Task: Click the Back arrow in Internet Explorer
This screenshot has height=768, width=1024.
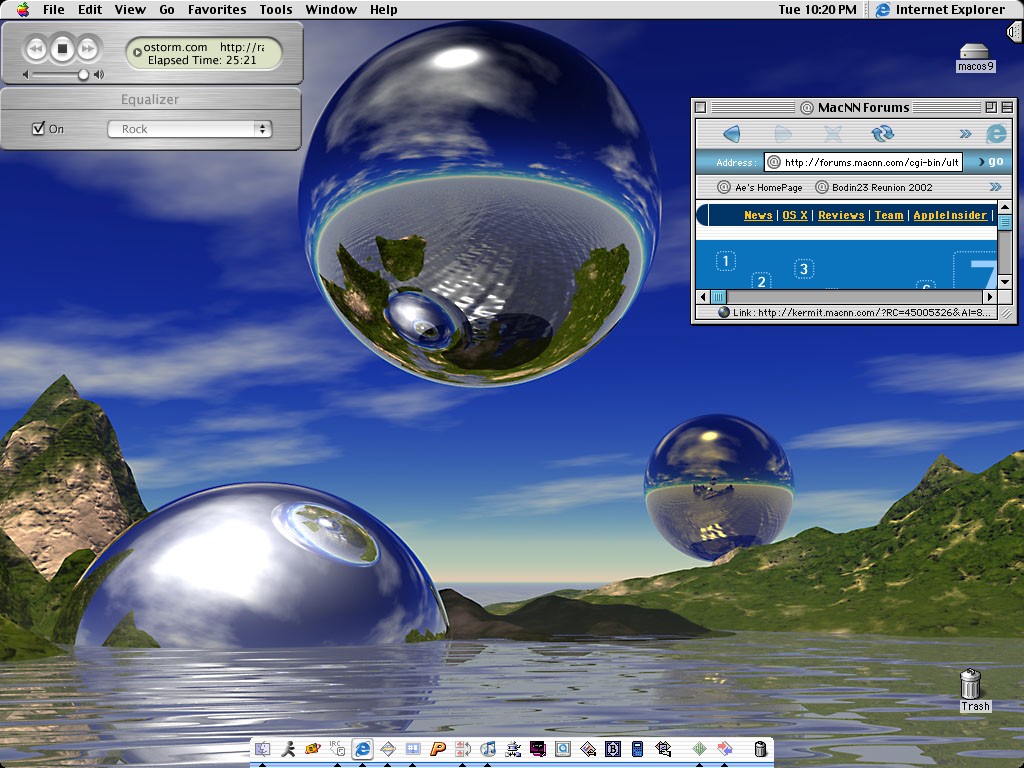Action: tap(731, 134)
